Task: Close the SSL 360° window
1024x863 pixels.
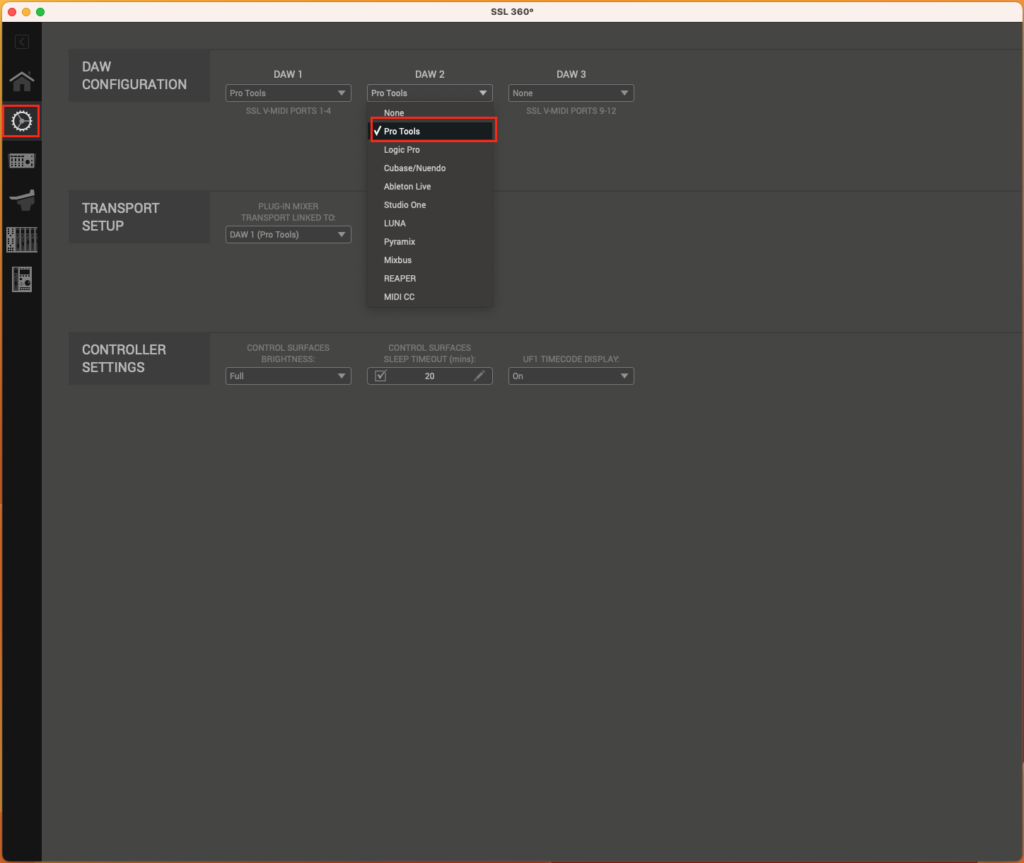Action: pyautogui.click(x=12, y=12)
